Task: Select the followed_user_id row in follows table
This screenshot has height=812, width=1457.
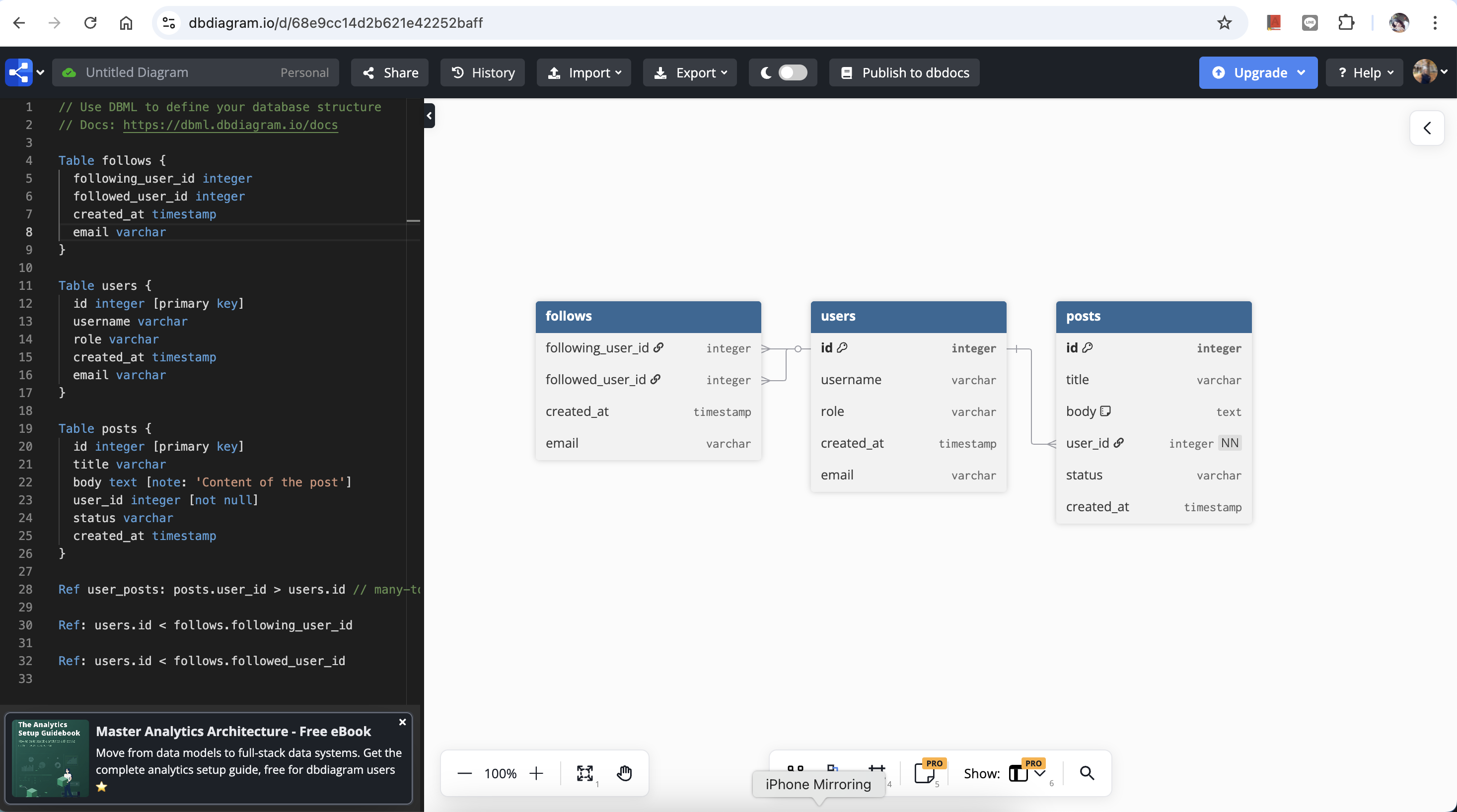Action: tap(648, 380)
